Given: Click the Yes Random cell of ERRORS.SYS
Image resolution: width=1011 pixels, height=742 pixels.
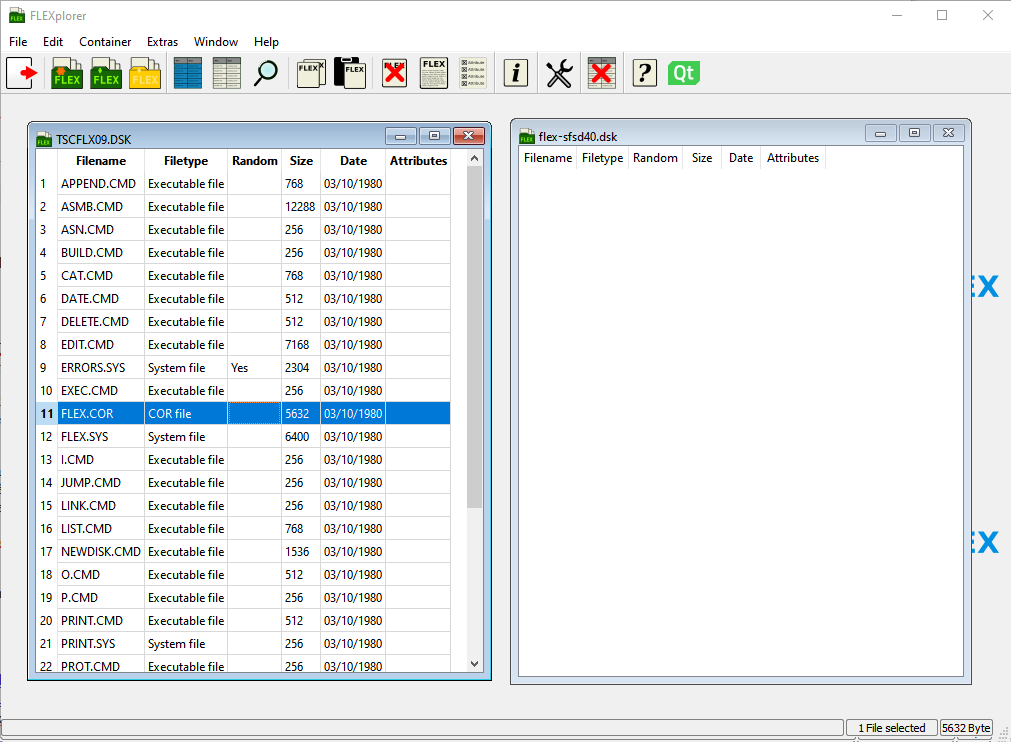Looking at the screenshot, I should pos(254,367).
